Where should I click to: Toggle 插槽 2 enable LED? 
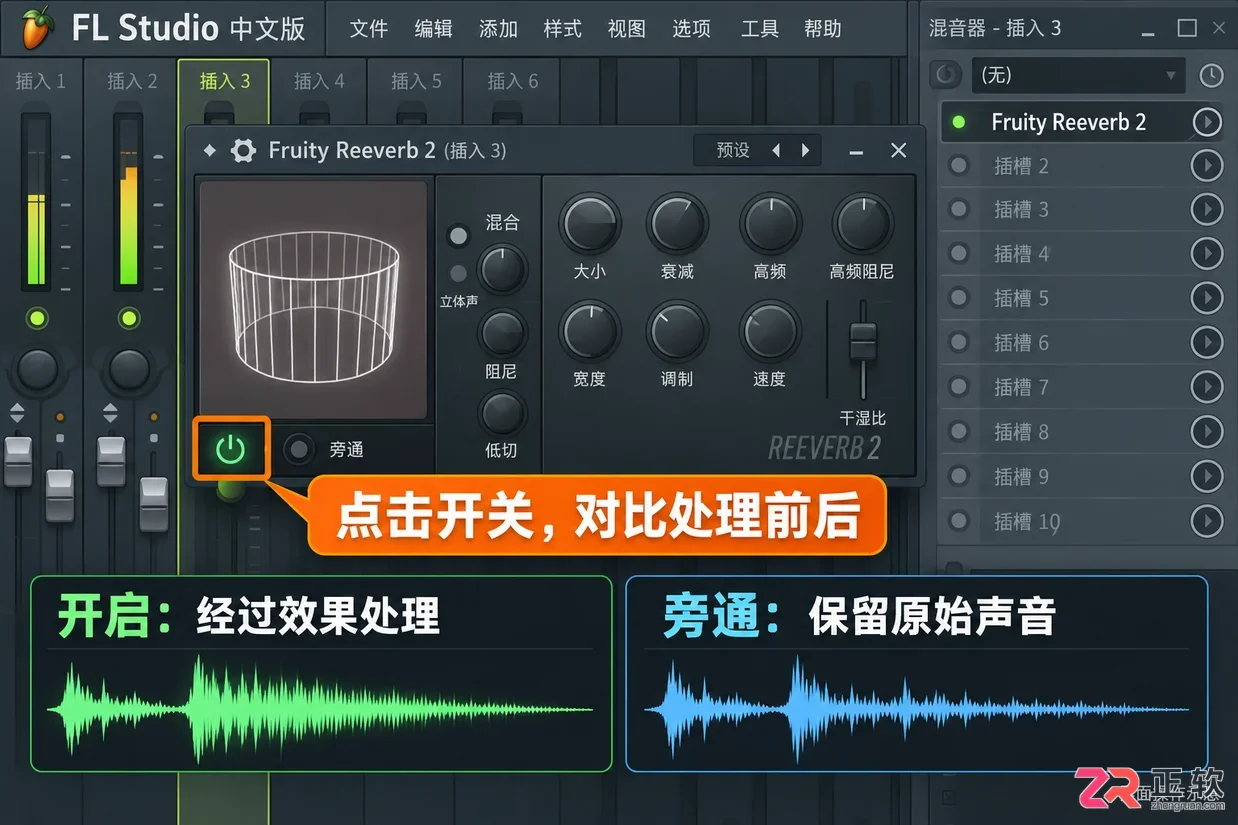point(959,166)
